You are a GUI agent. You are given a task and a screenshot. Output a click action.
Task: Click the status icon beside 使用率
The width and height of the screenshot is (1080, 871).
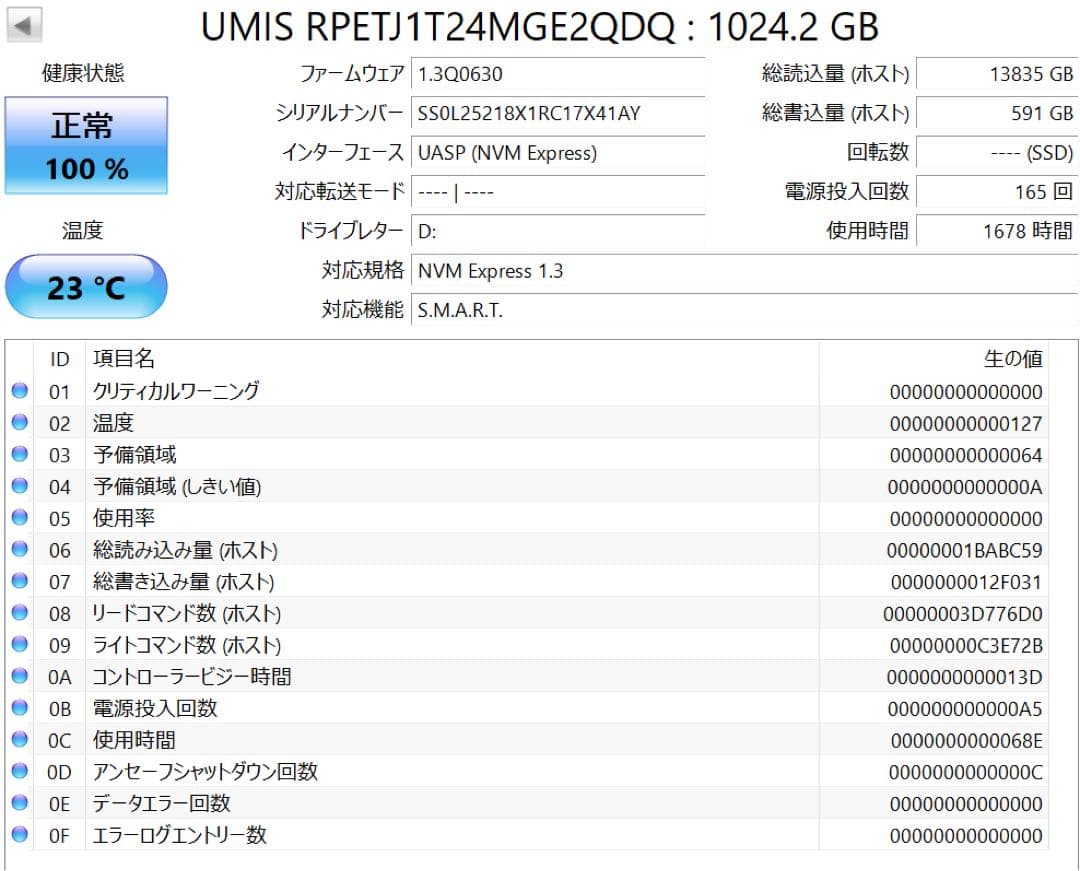pyautogui.click(x=20, y=518)
